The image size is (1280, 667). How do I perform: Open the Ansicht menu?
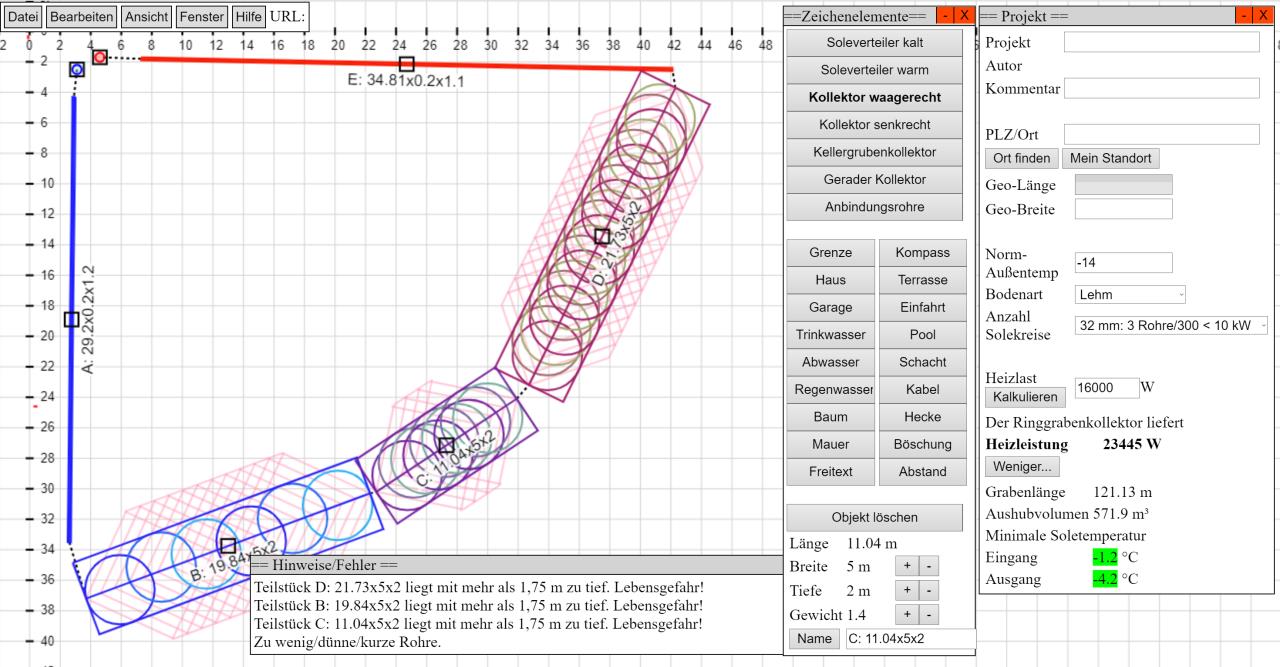point(146,17)
